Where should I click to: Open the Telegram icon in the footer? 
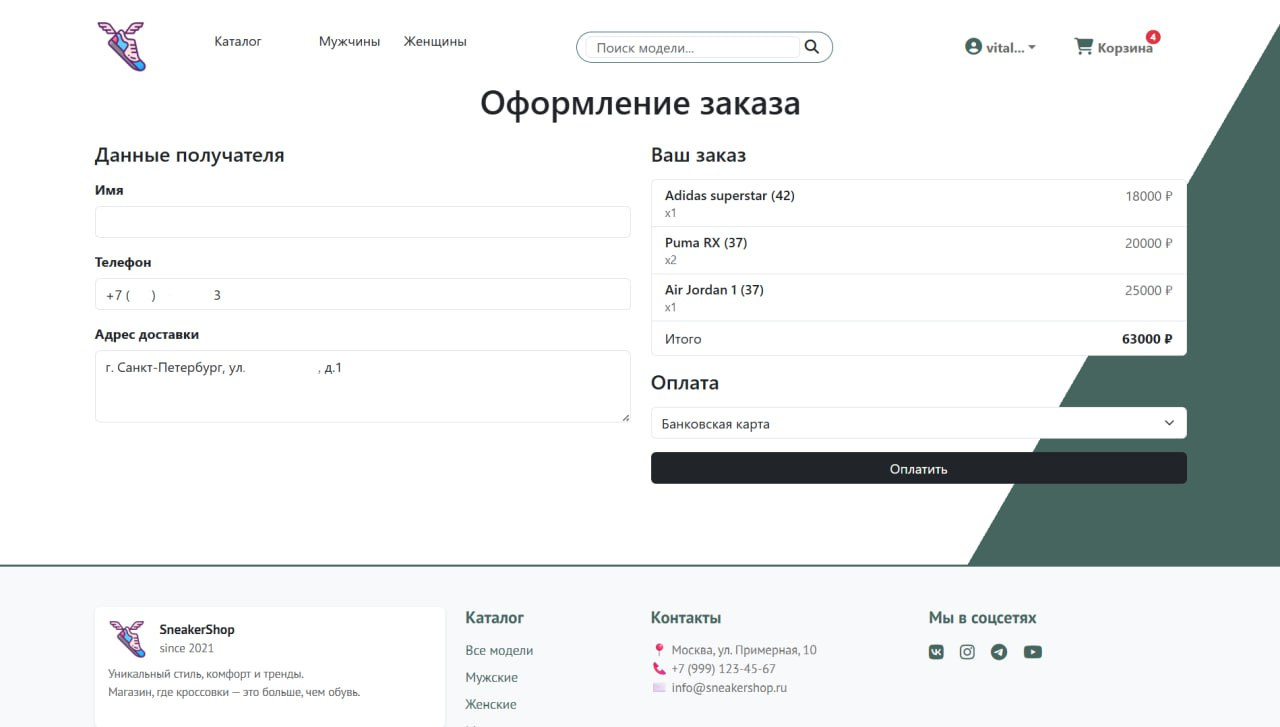pos(999,652)
